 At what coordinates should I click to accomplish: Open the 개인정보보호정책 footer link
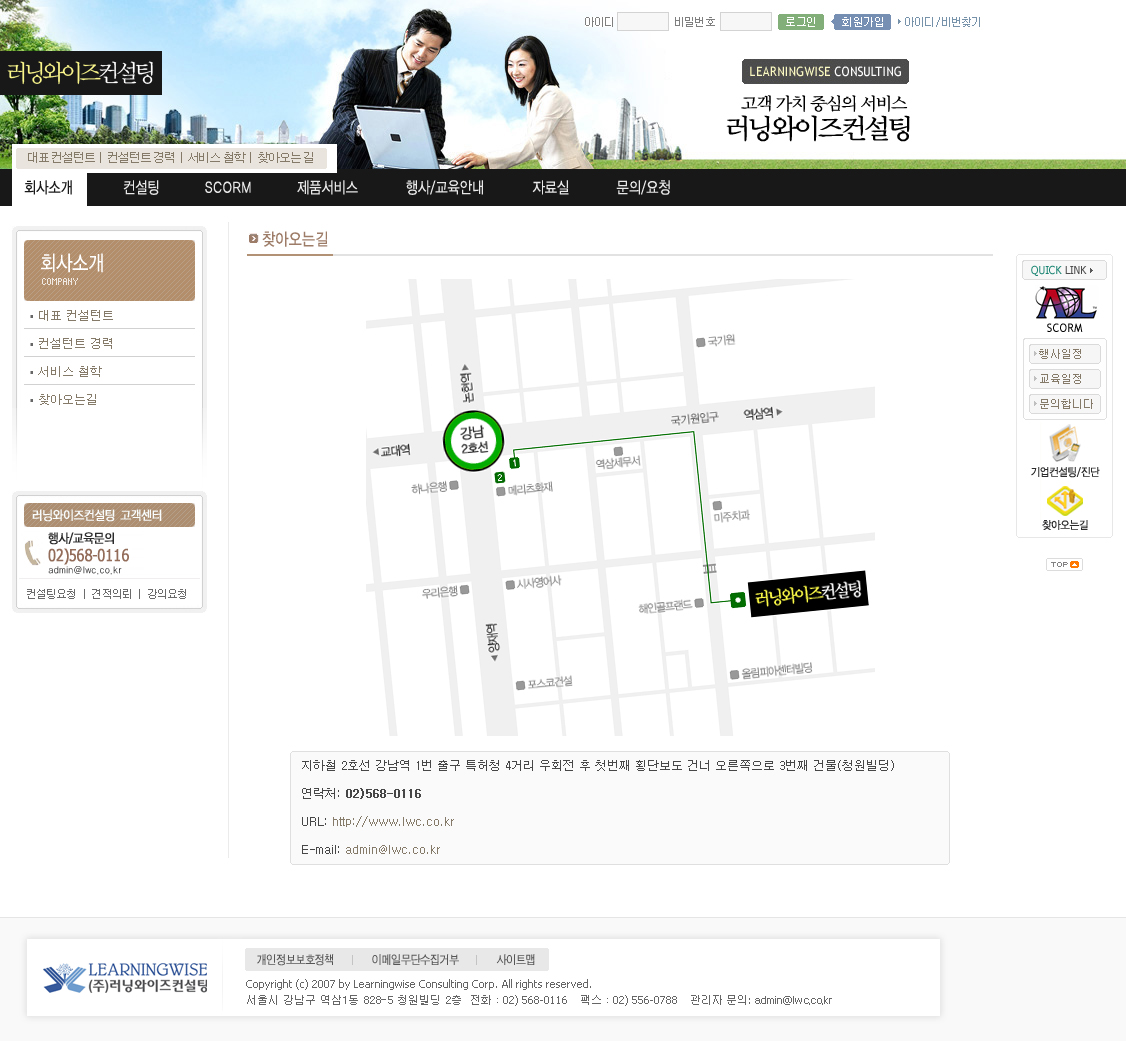pyautogui.click(x=295, y=960)
